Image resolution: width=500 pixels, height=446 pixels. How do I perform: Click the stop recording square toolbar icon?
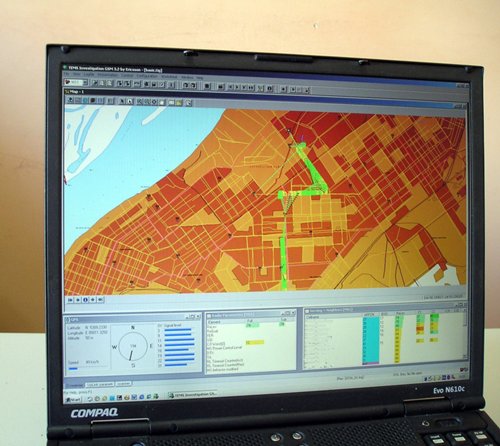pos(207,86)
